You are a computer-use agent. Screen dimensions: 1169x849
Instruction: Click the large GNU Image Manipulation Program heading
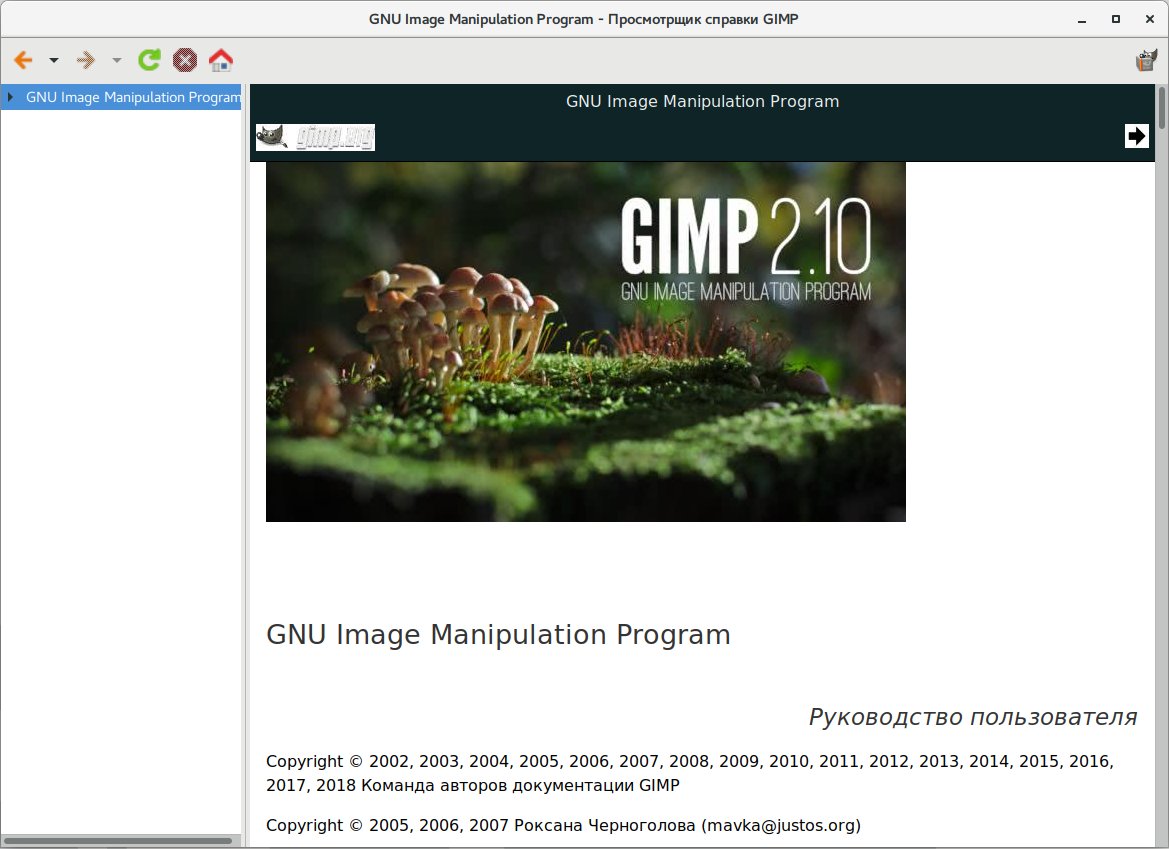pyautogui.click(x=498, y=634)
